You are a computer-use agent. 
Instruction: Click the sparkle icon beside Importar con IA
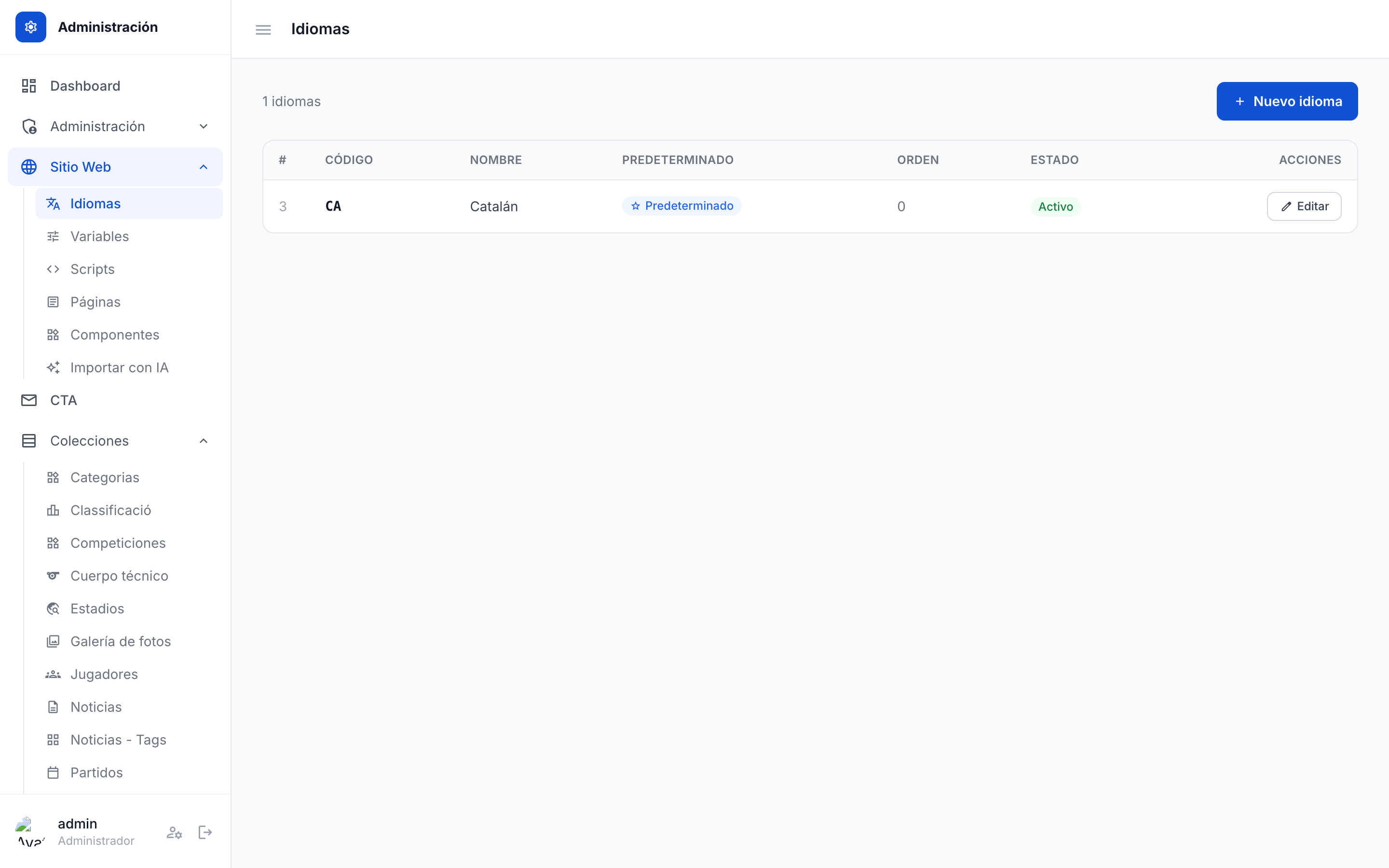(x=53, y=367)
